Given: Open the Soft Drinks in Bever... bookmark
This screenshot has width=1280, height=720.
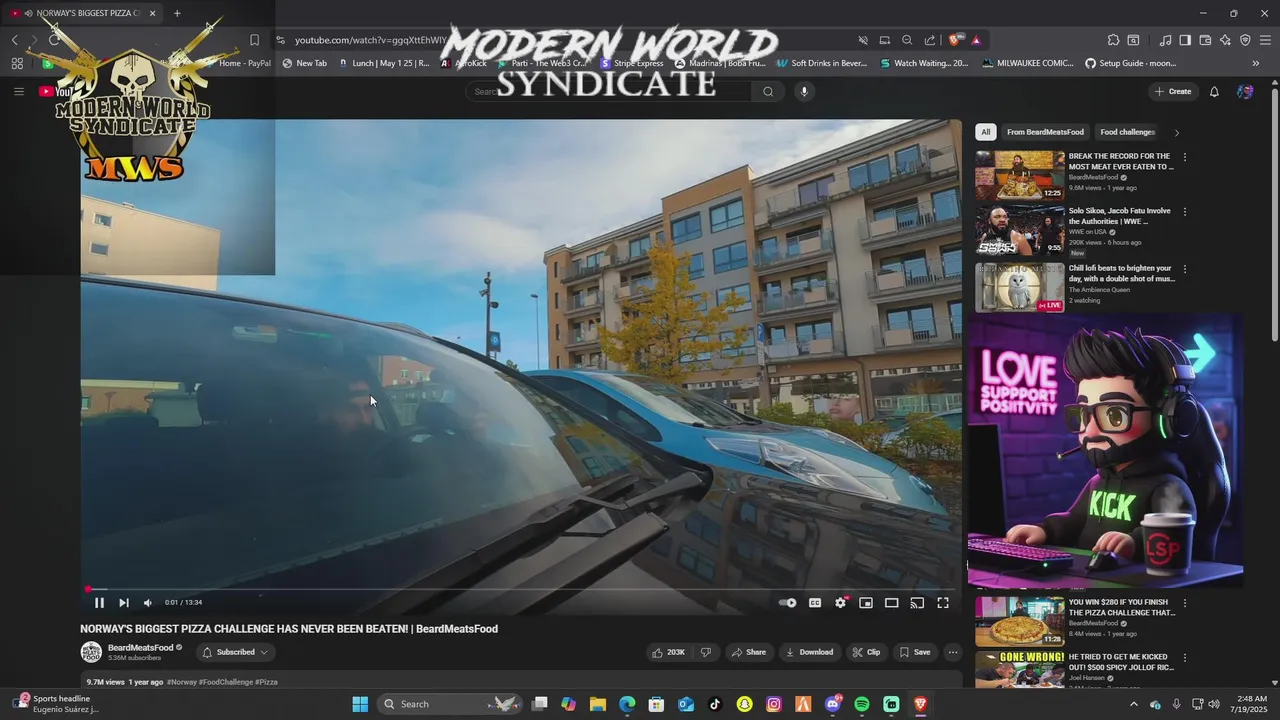Looking at the screenshot, I should pos(821,63).
